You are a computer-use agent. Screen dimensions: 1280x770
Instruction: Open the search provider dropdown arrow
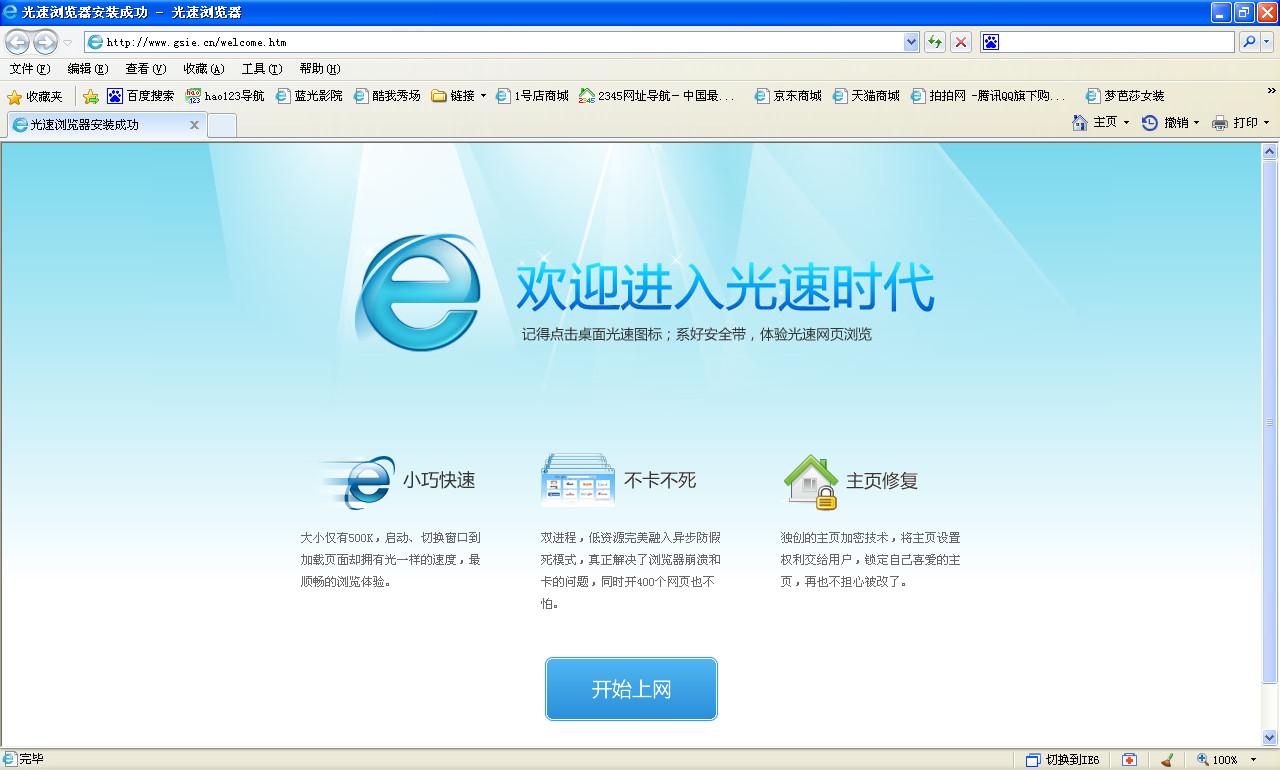[1267, 42]
